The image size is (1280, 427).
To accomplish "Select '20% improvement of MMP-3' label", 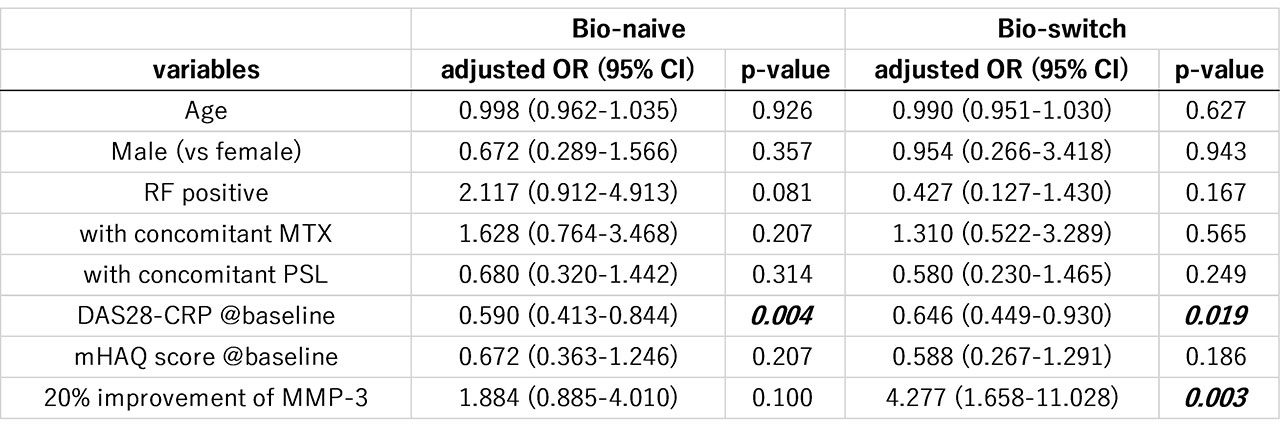I will pos(206,398).
